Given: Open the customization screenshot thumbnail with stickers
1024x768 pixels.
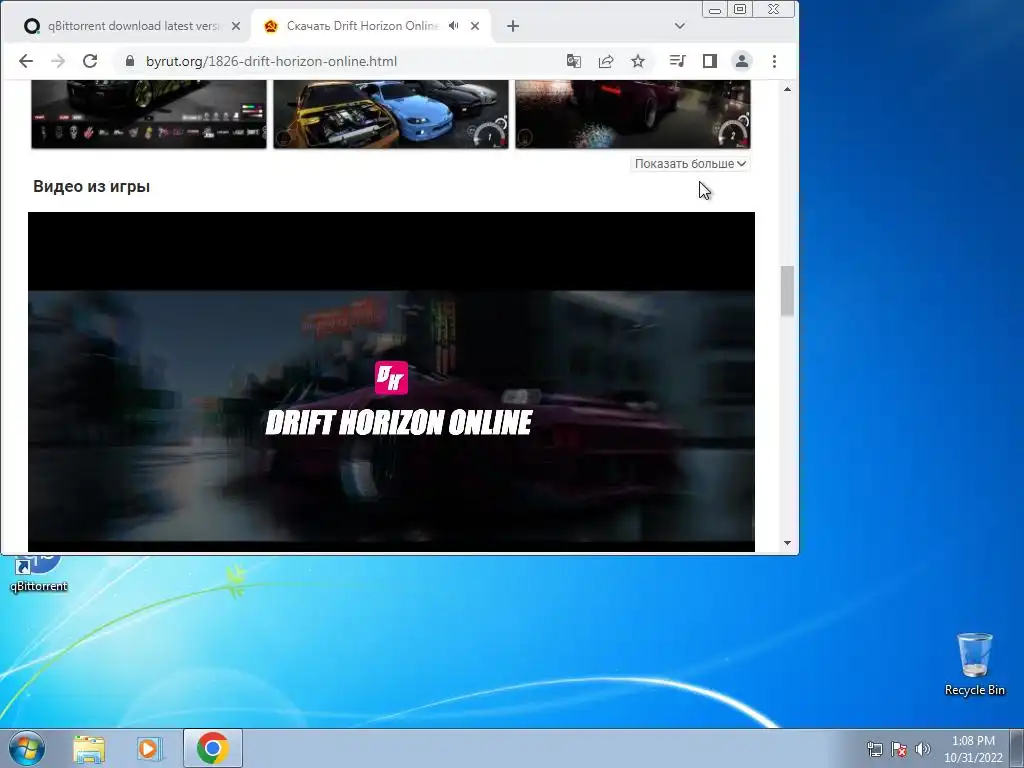Looking at the screenshot, I should click(149, 114).
